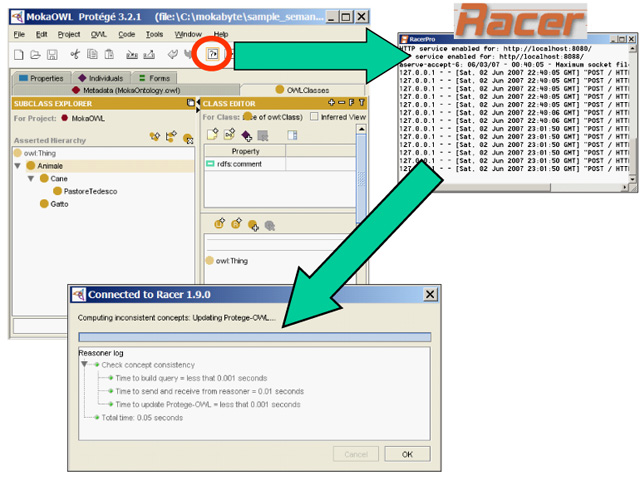Switch to the Properties tab

[41, 78]
